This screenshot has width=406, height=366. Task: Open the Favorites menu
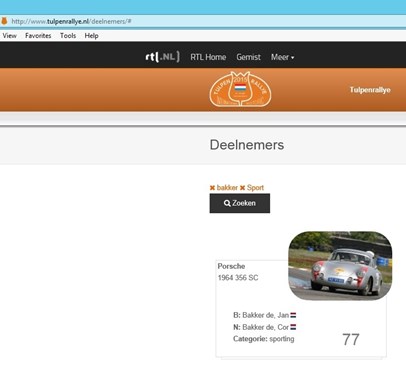point(38,36)
